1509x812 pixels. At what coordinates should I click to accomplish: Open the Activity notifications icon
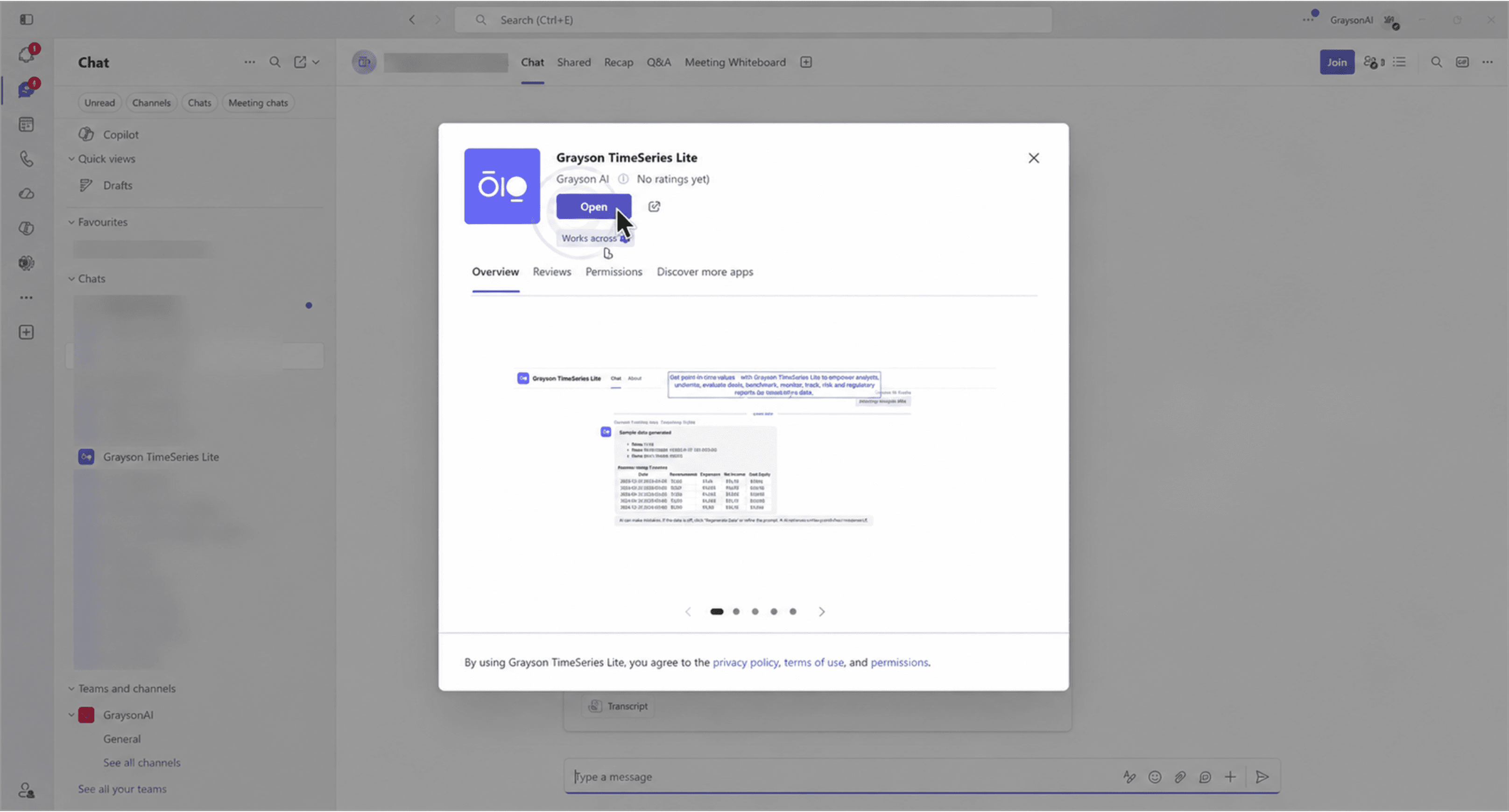pyautogui.click(x=26, y=55)
